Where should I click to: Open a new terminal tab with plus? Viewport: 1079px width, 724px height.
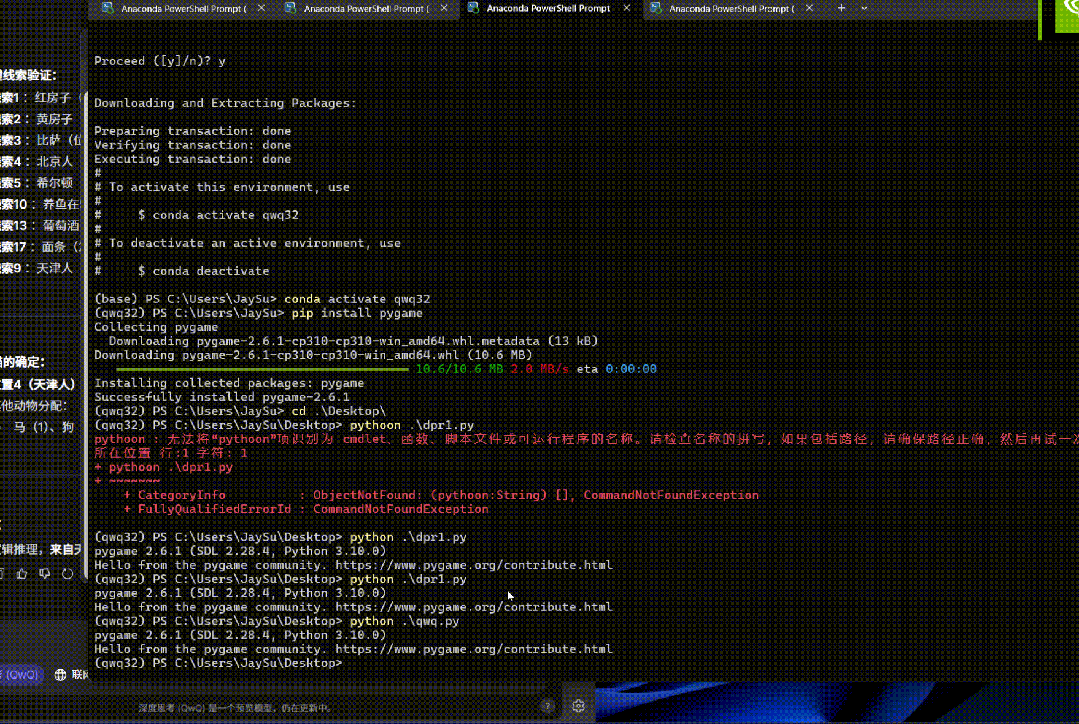841,8
